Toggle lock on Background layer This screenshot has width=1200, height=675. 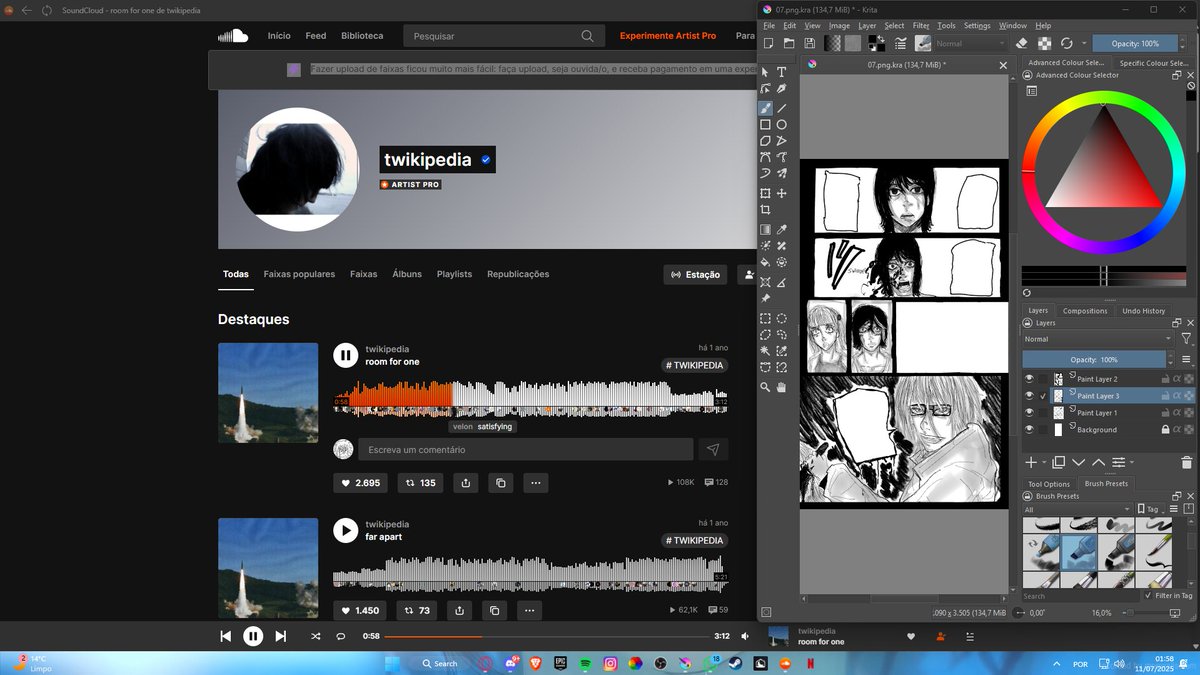click(1165, 429)
